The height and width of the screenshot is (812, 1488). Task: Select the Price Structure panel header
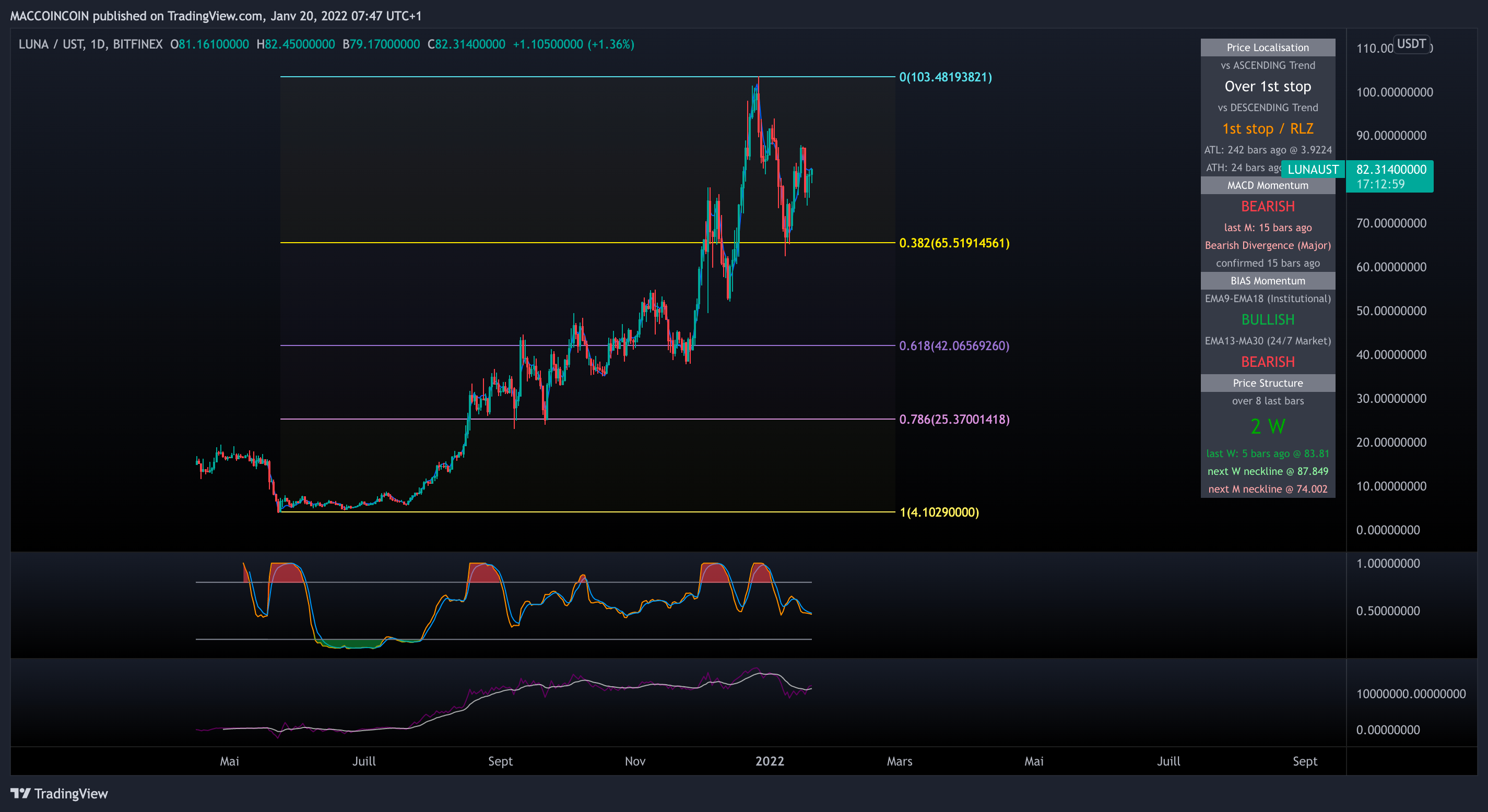1267,383
